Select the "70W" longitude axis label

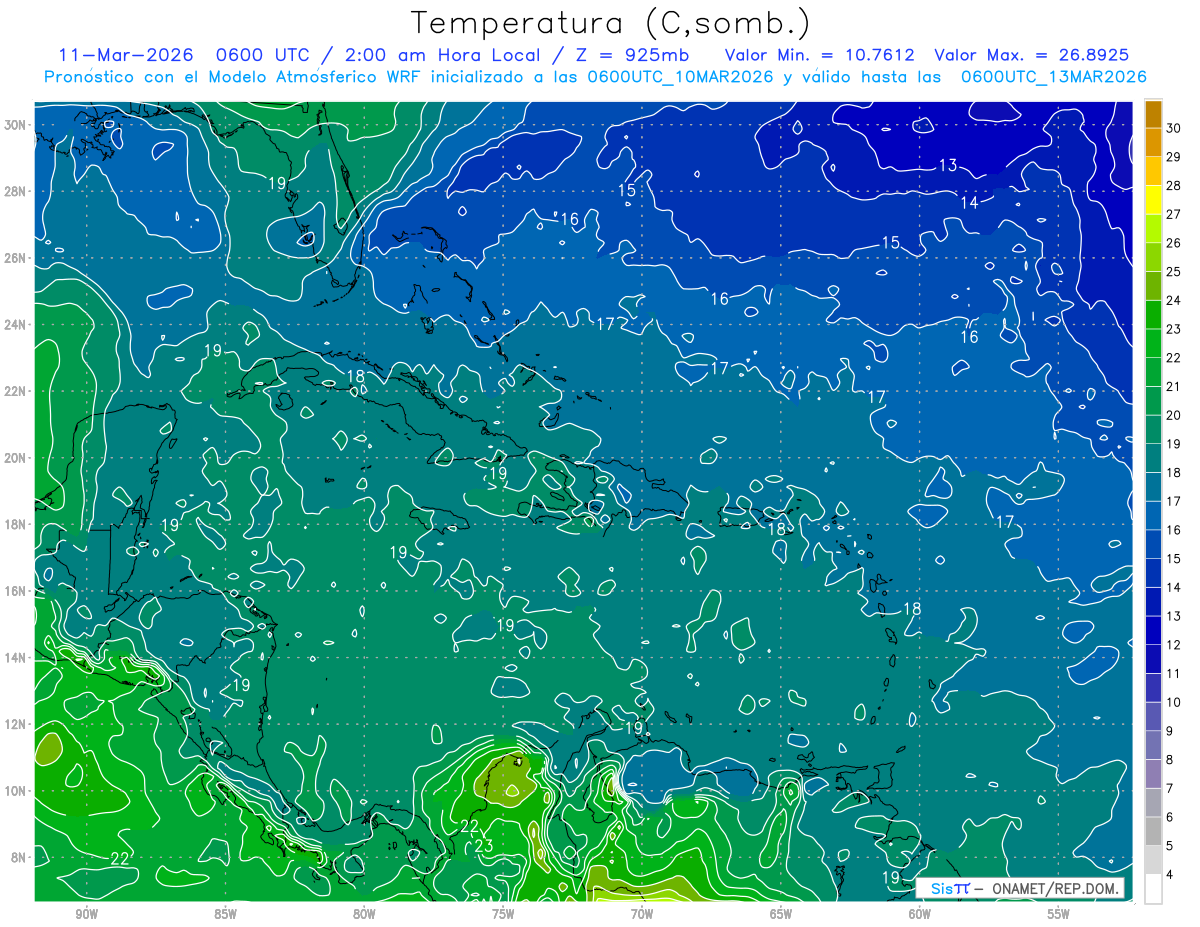pos(642,914)
